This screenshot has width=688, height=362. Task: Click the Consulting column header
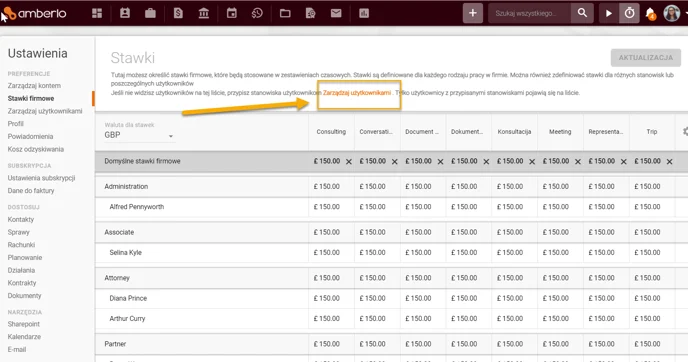(331, 132)
